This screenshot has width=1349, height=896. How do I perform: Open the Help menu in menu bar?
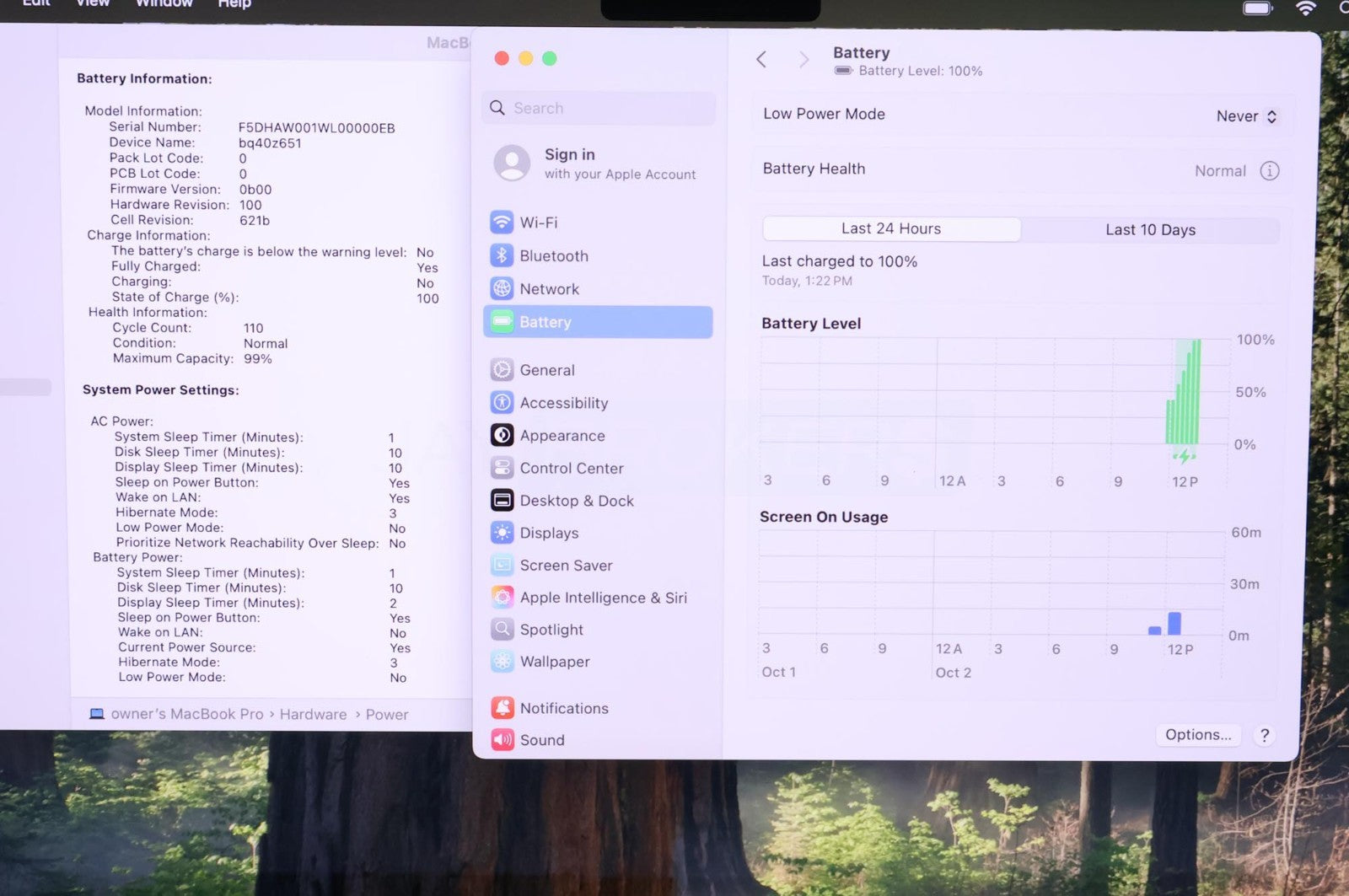click(x=234, y=4)
